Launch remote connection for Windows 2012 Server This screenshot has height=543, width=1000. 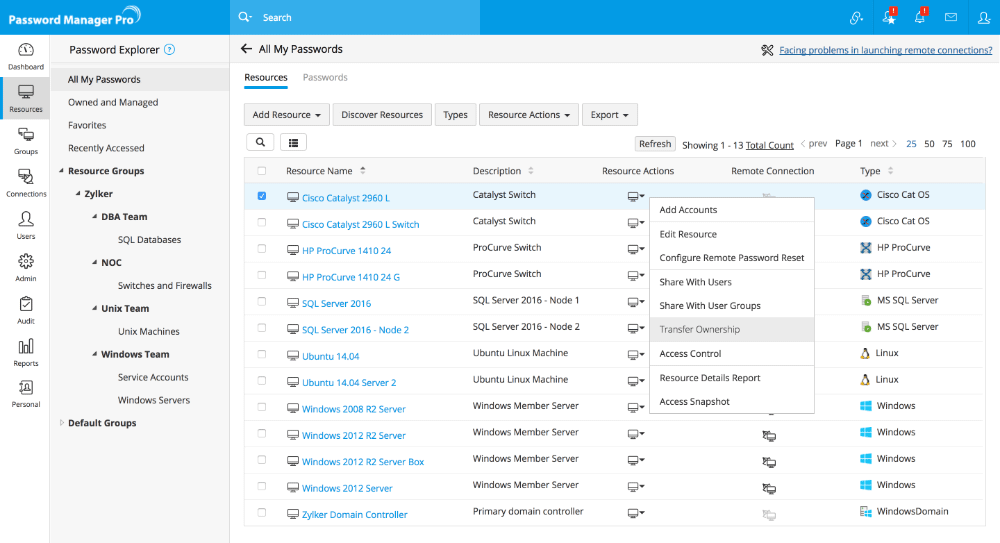pyautogui.click(x=769, y=488)
